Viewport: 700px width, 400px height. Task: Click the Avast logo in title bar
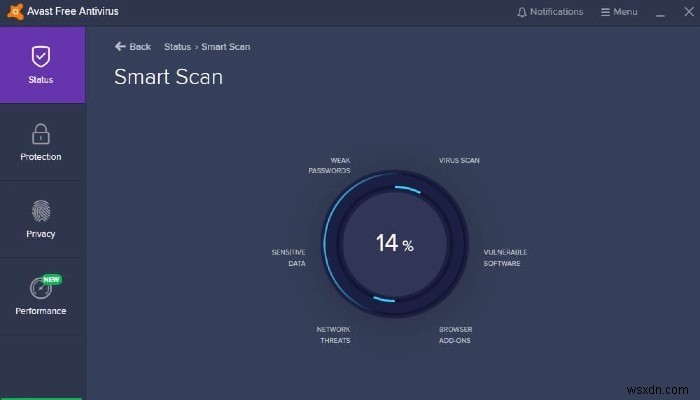[x=15, y=11]
